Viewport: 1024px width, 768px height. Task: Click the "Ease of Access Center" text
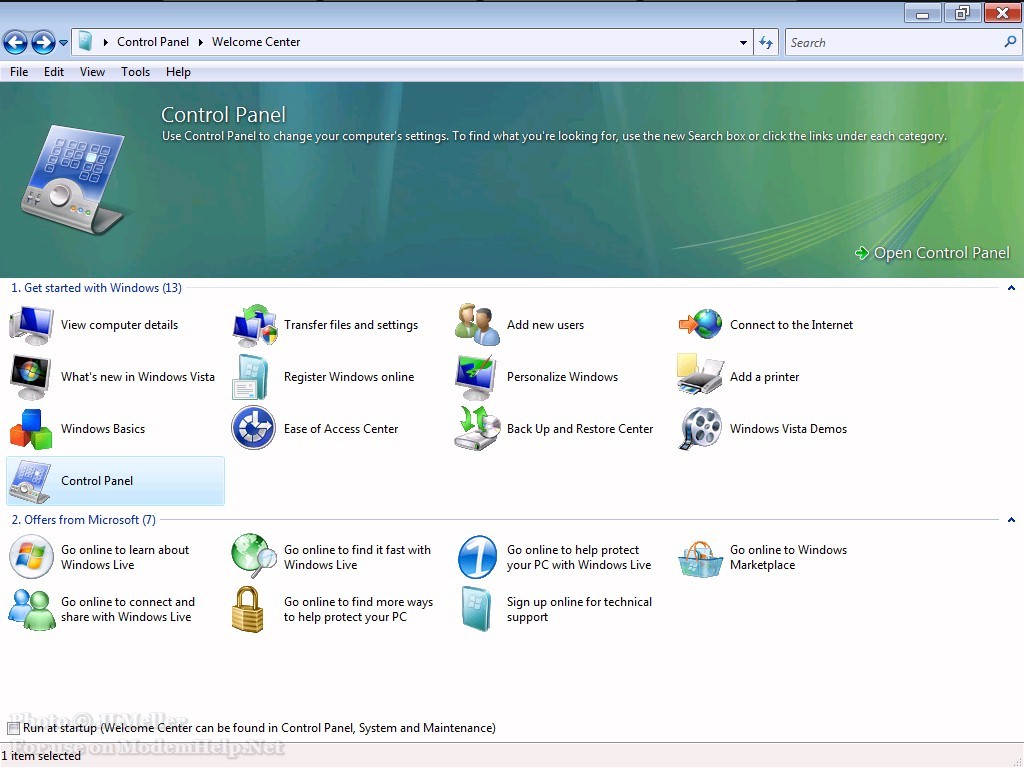click(x=341, y=429)
